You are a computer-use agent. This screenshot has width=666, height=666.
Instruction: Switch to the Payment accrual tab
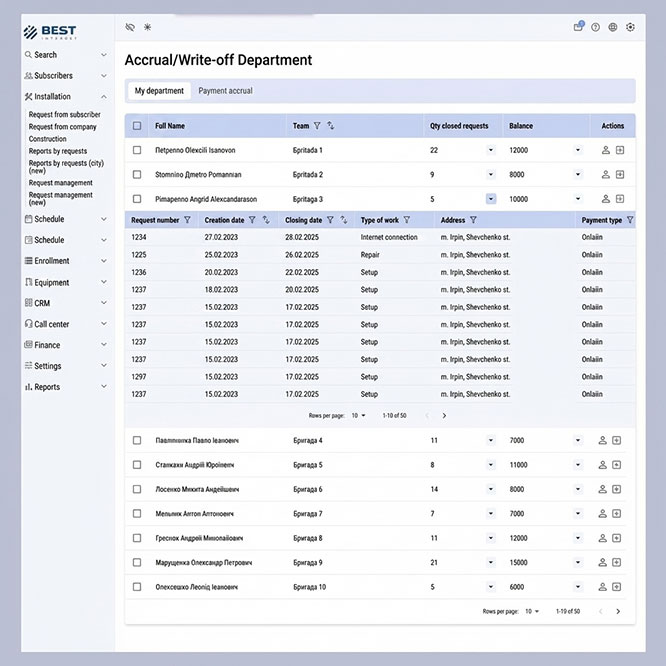point(225,91)
